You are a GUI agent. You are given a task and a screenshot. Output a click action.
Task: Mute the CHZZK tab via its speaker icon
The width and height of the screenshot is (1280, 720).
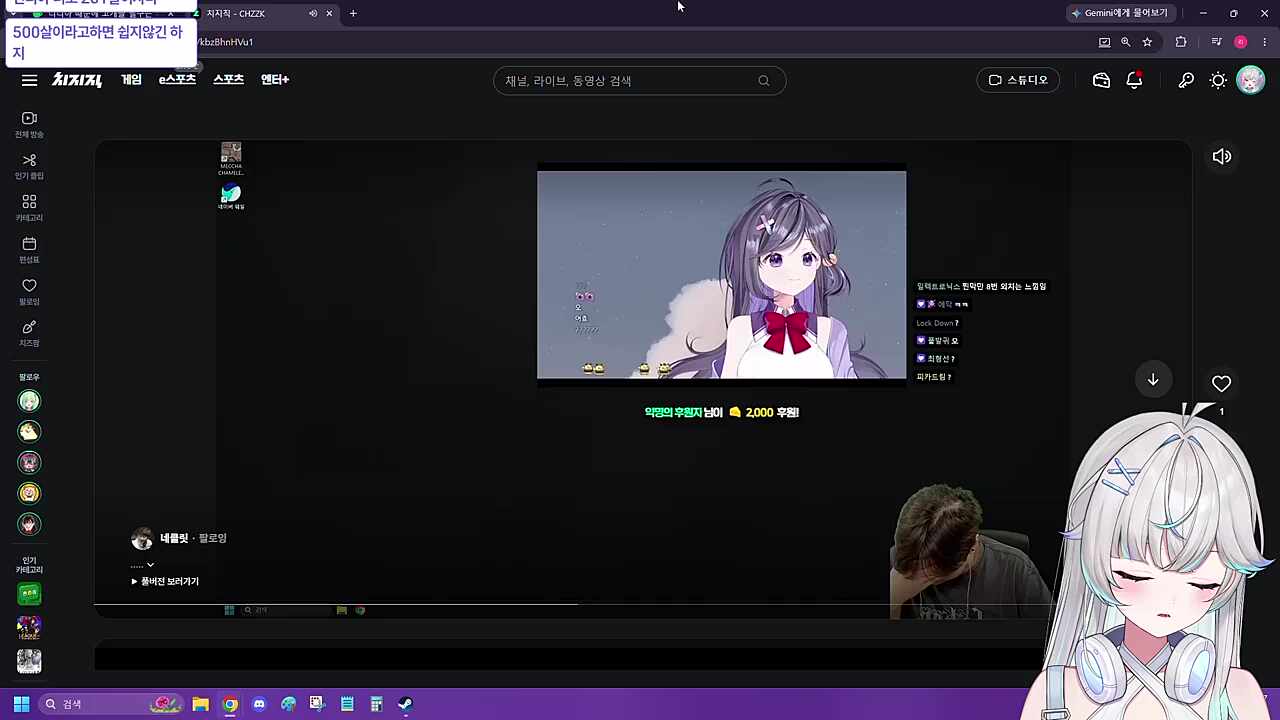pos(313,13)
